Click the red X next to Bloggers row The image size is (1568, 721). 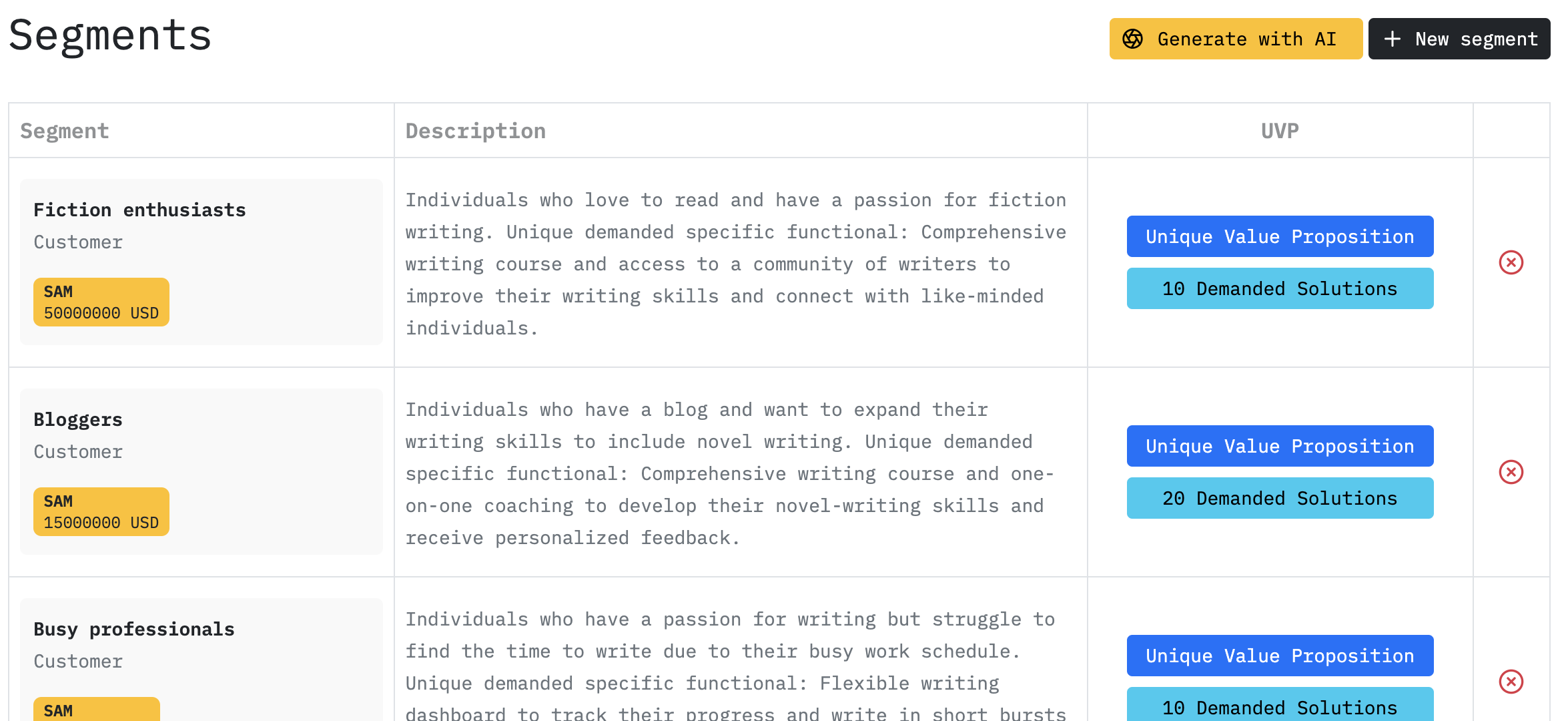click(1511, 473)
